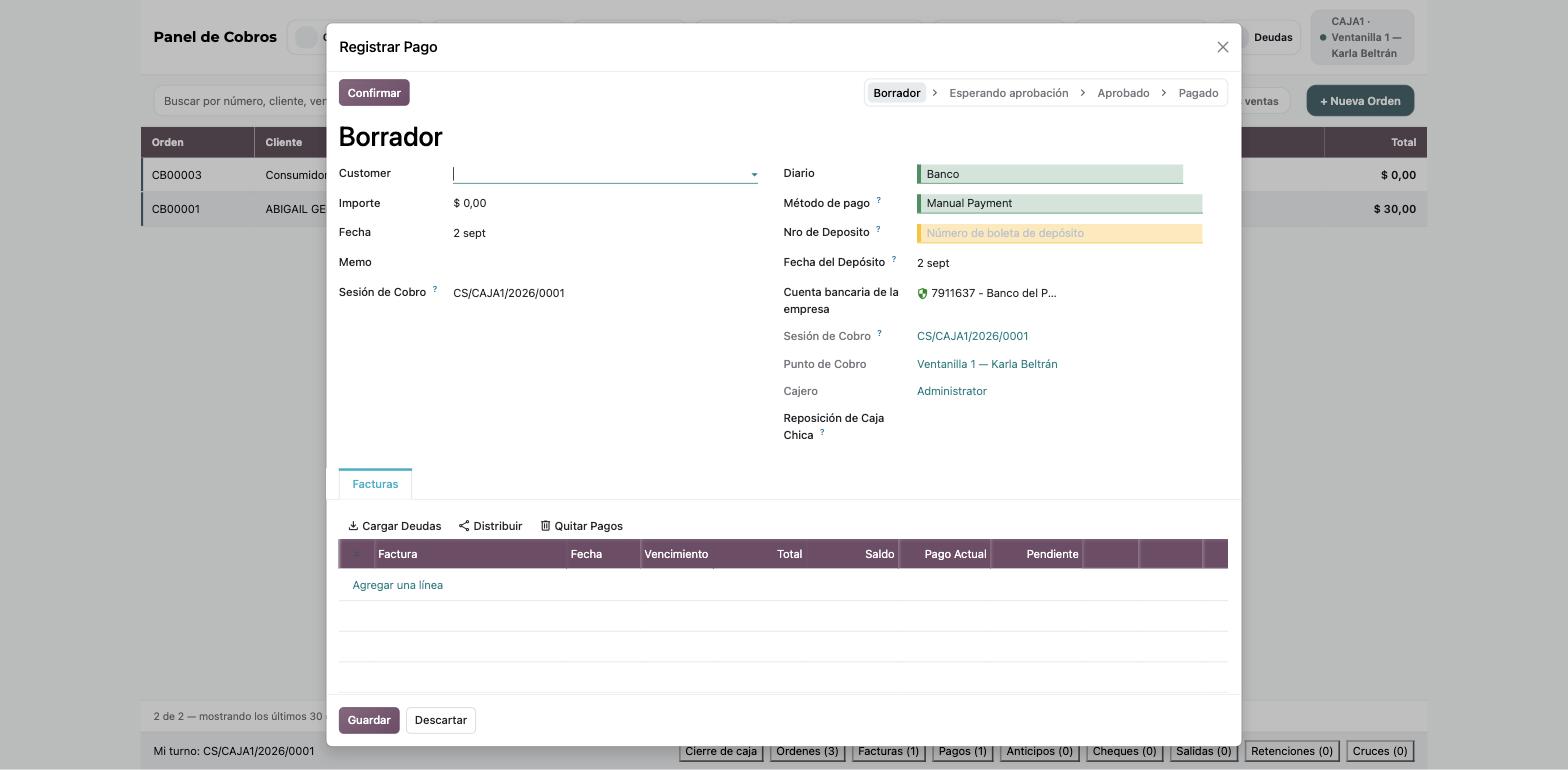Click the Factura column header

click(470, 554)
